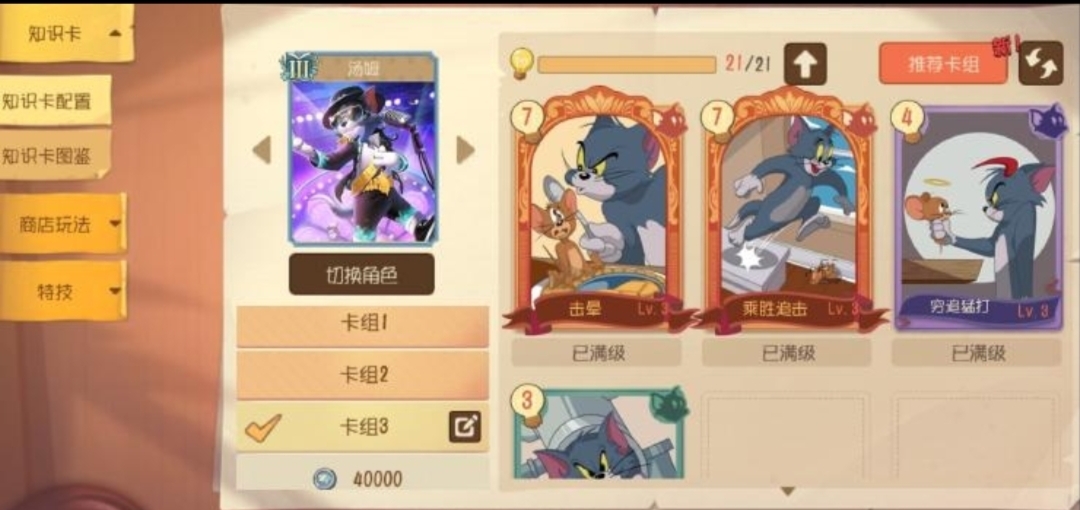The height and width of the screenshot is (510, 1080).
Task: Click the 推荐卡组 button
Action: coord(943,64)
